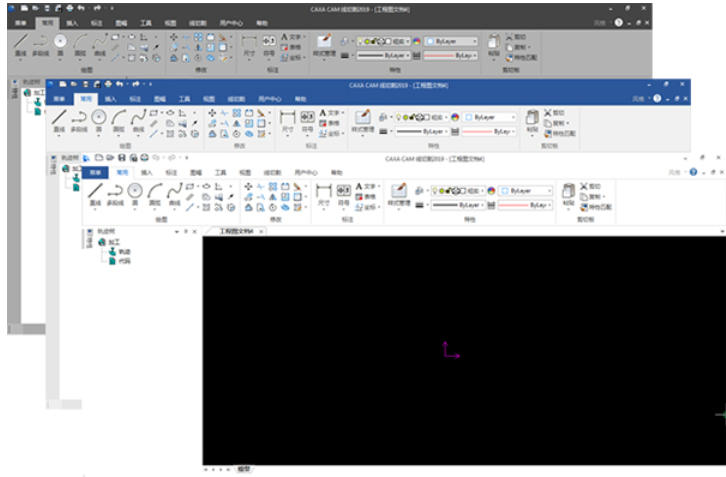Click the 符号 symbol tool in front window
The height and width of the screenshot is (477, 726).
343,192
